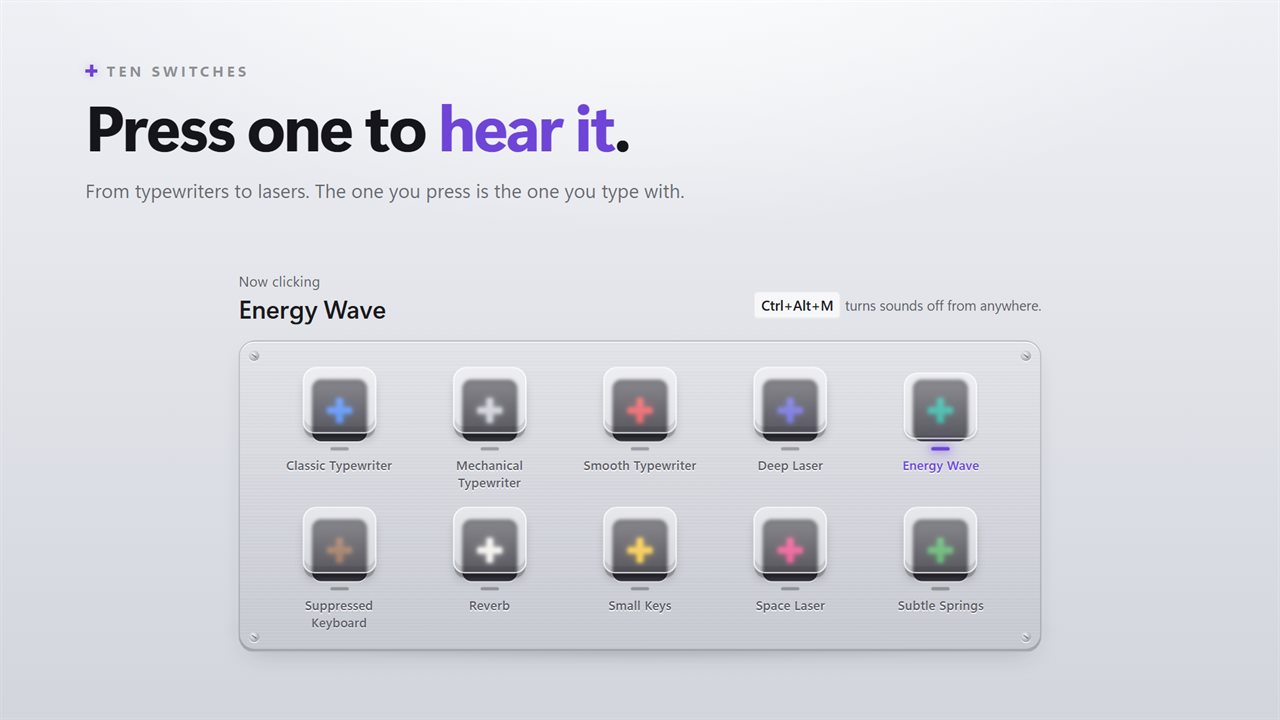Click the "Now clicking" caption
Screen dimensions: 1280x720
(x=279, y=282)
